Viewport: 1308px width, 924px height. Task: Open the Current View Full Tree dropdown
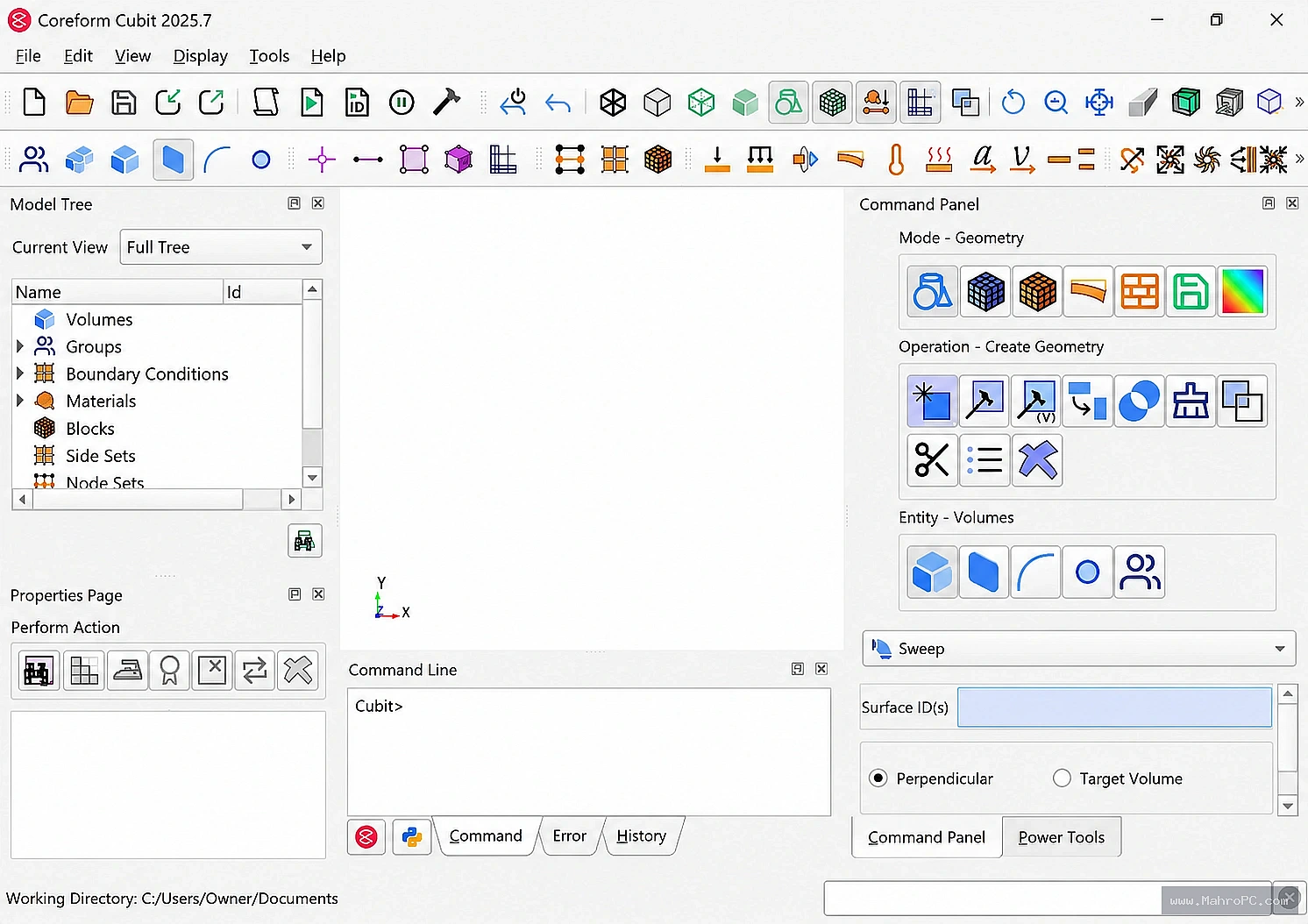[x=221, y=247]
